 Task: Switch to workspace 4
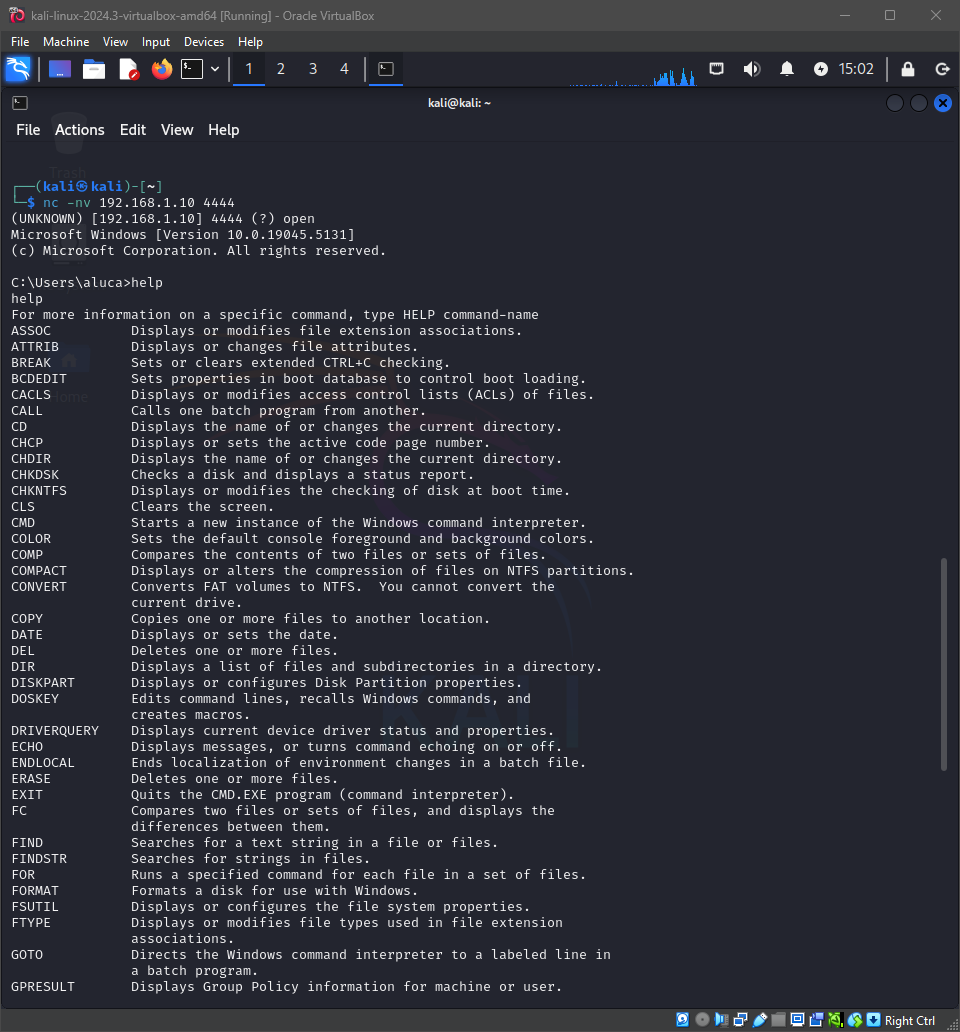tap(344, 69)
